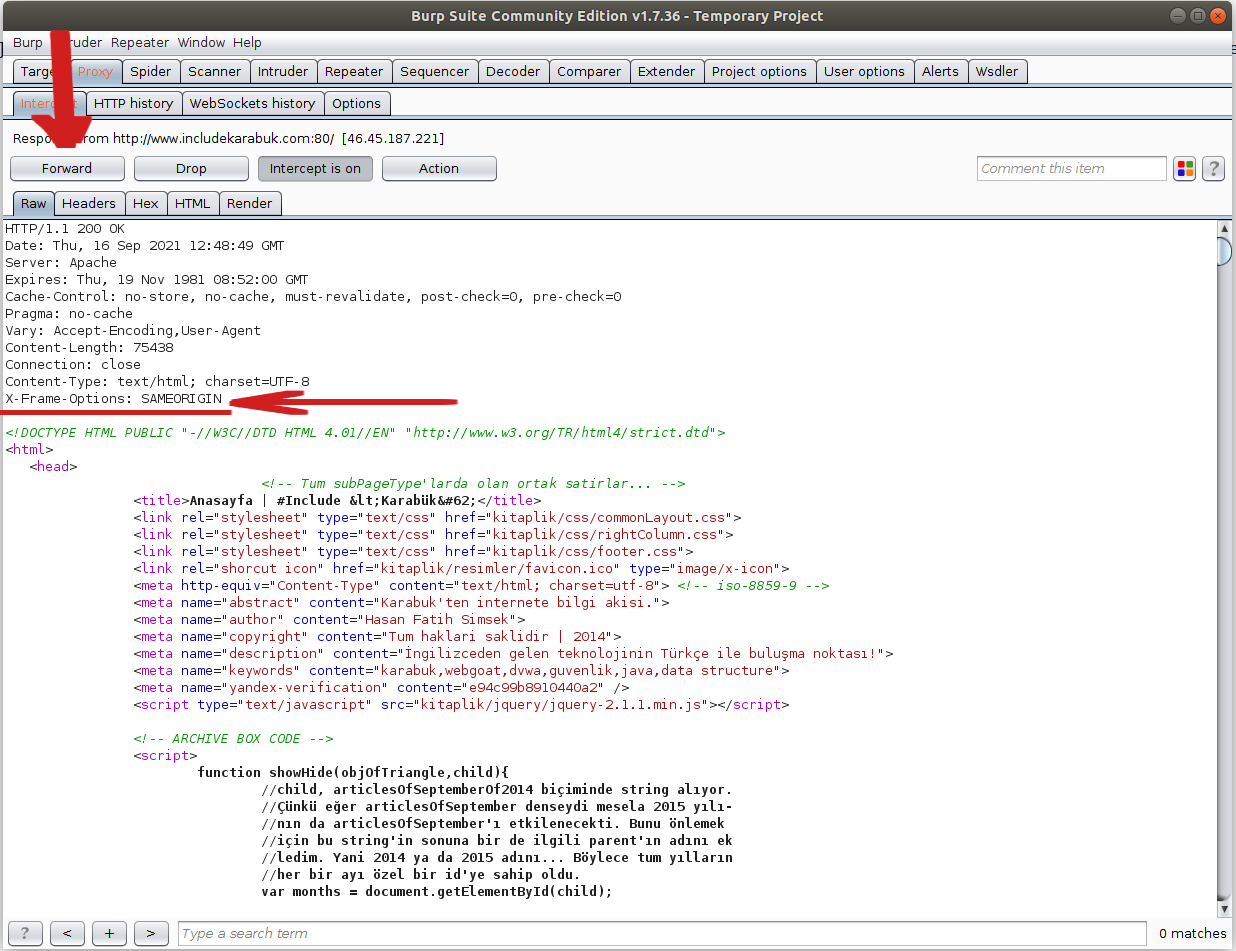Viewport: 1236px width, 951px height.
Task: Go to next search match arrow button
Action: point(151,933)
